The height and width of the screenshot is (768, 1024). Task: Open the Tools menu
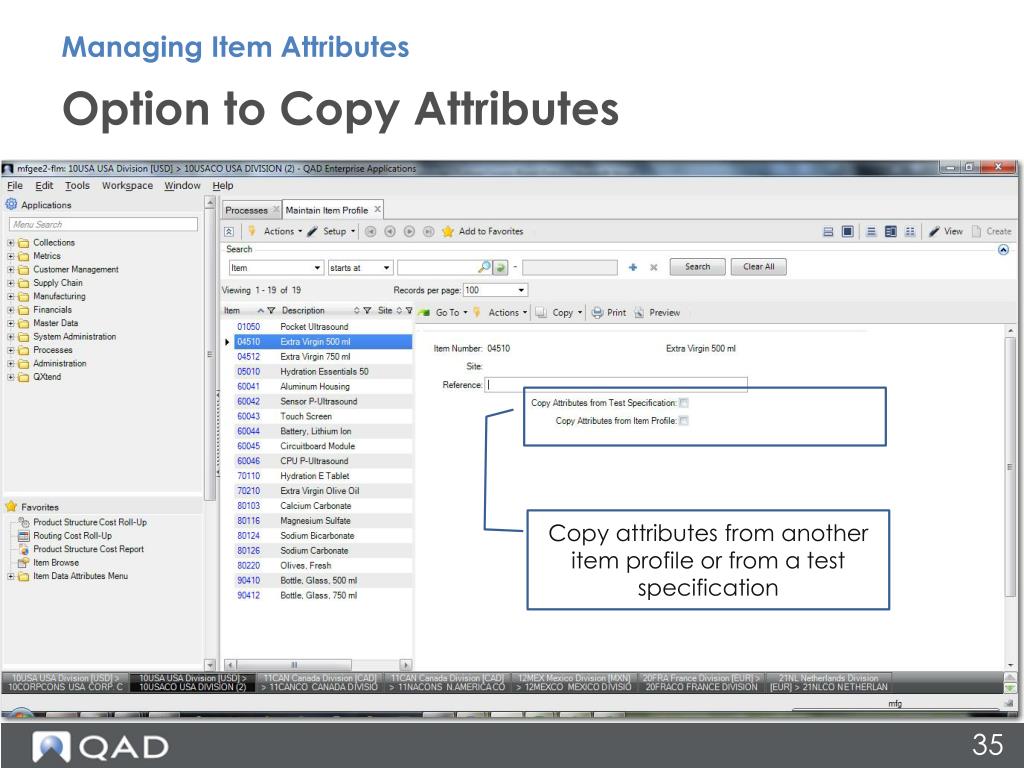click(x=77, y=185)
